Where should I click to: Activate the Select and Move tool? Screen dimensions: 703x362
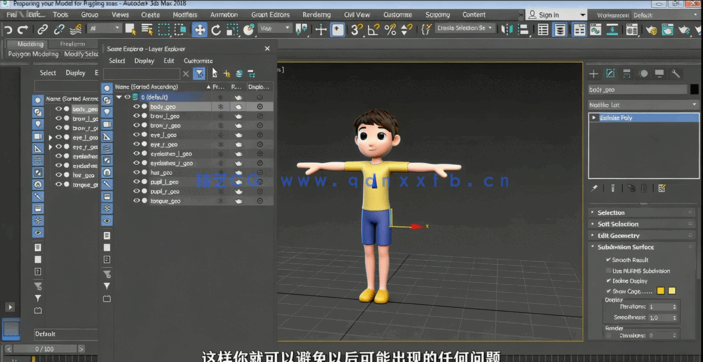click(200, 30)
